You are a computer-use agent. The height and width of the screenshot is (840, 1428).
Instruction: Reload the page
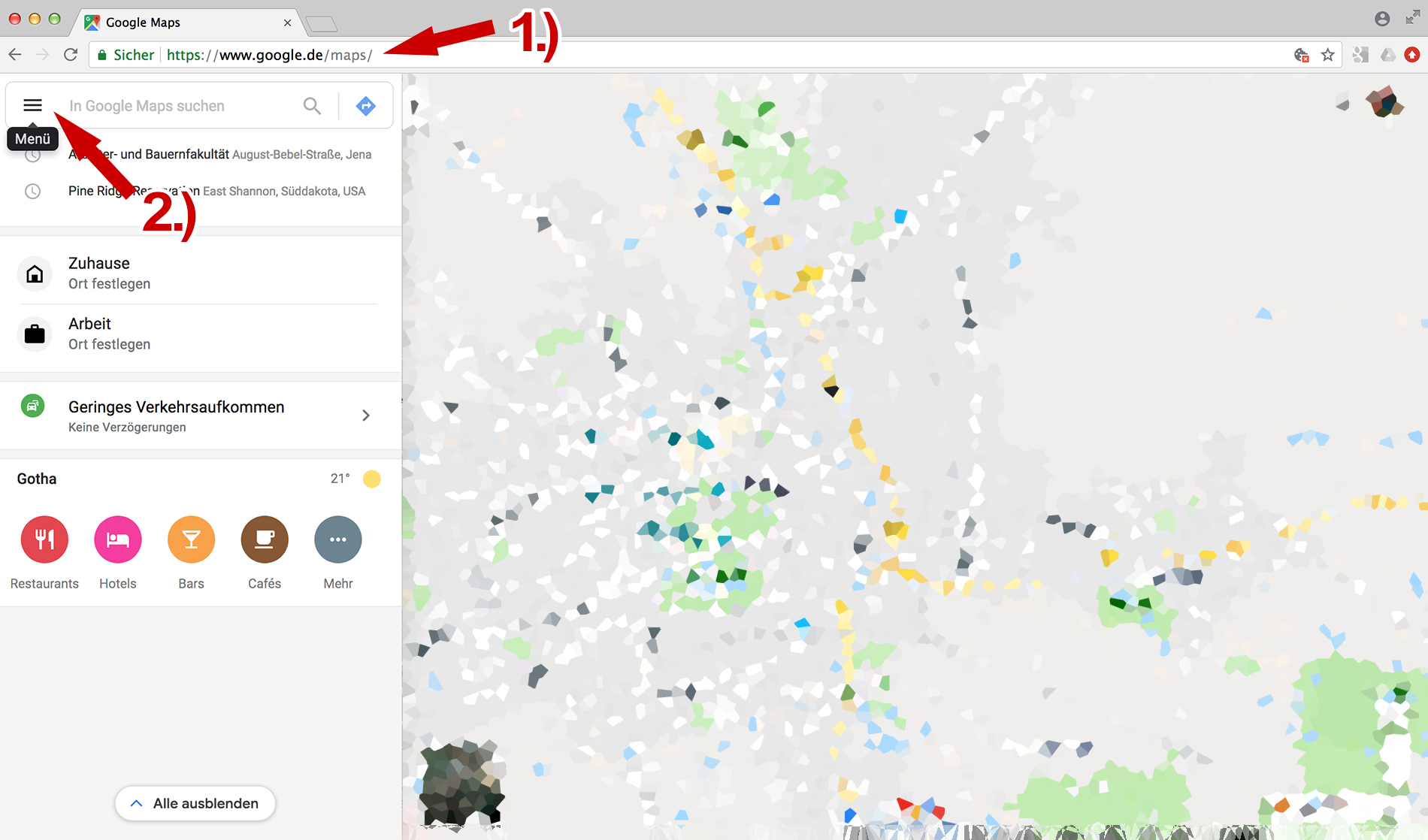(x=71, y=55)
